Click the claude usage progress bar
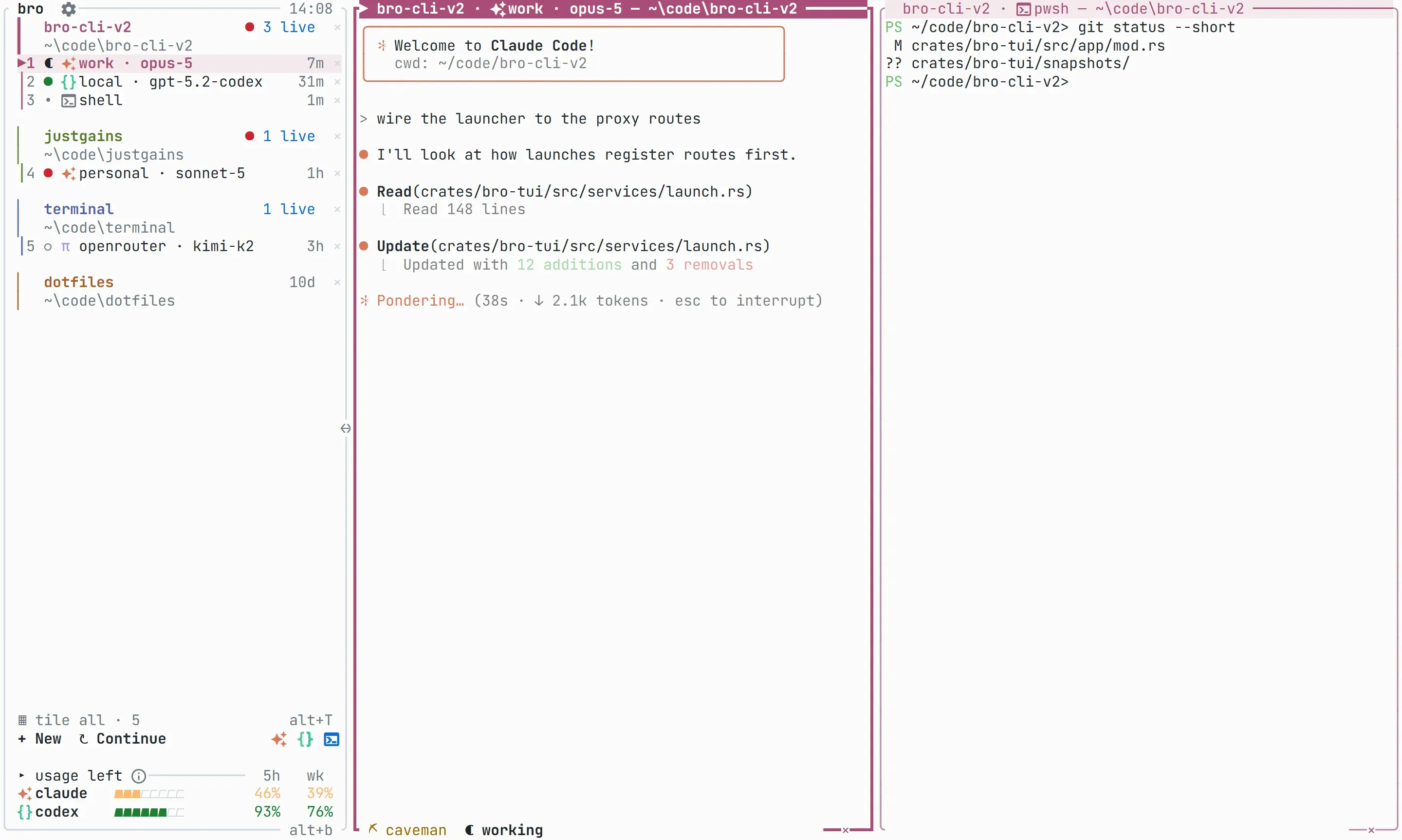Image resolution: width=1402 pixels, height=840 pixels. pyautogui.click(x=149, y=794)
